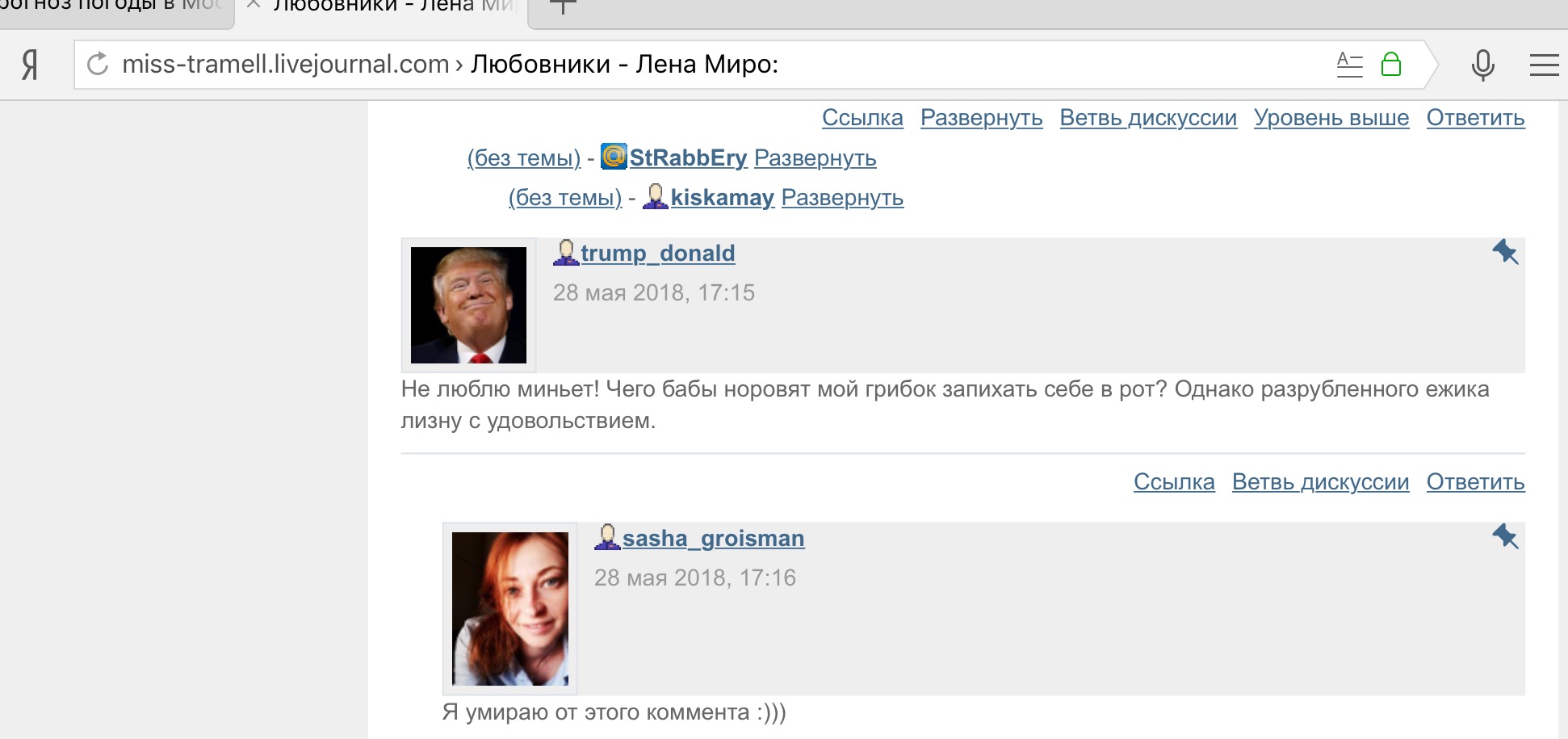
Task: Click the StRabbEry OpenID user icon
Action: [614, 156]
